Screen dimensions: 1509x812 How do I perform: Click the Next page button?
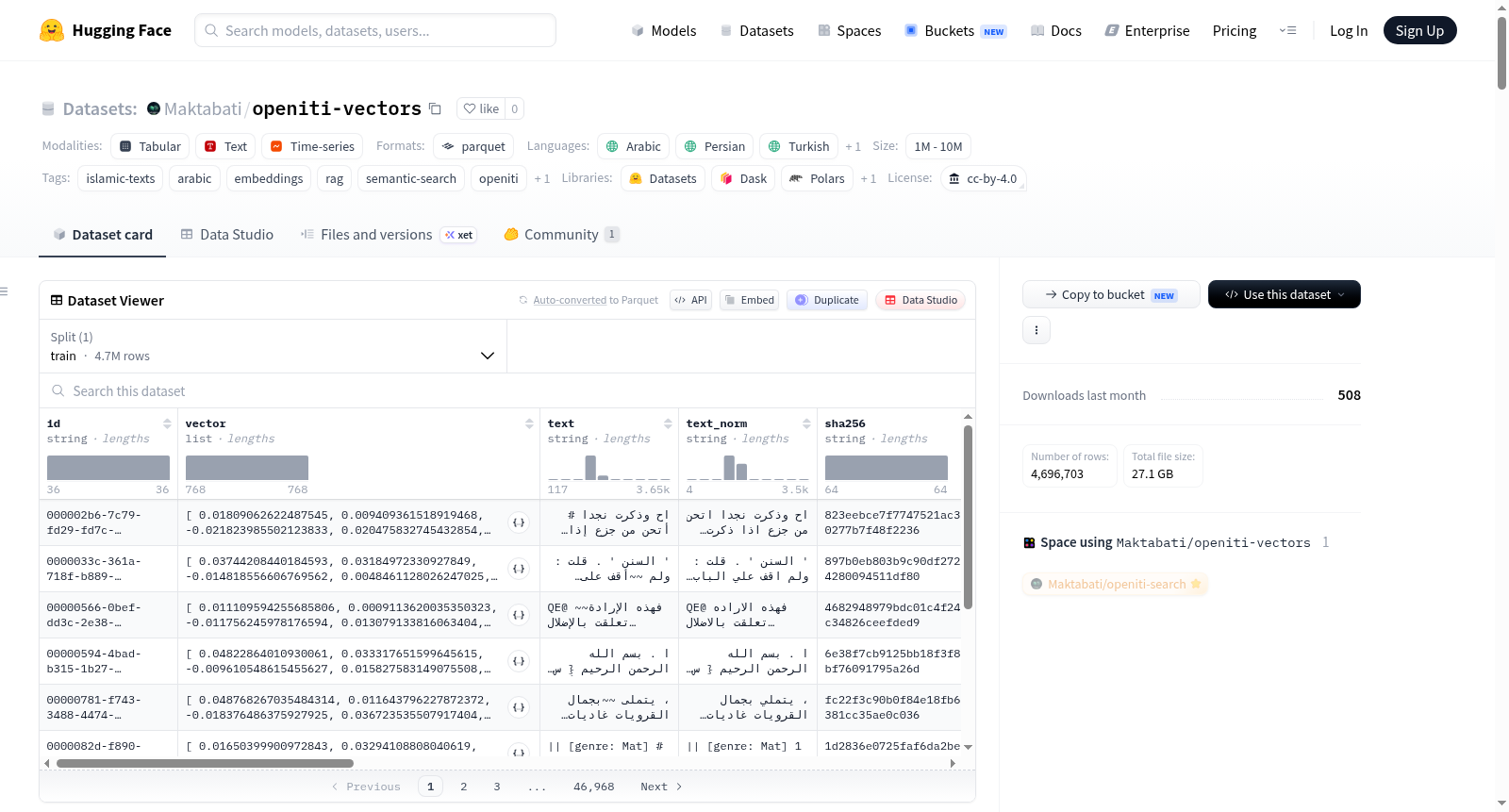(661, 787)
